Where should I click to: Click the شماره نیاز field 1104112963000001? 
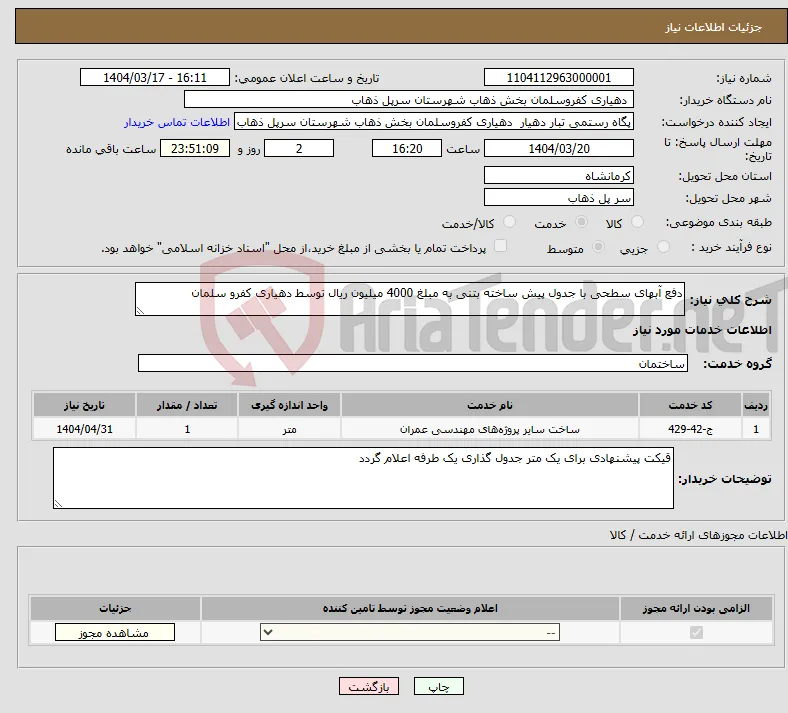559,77
